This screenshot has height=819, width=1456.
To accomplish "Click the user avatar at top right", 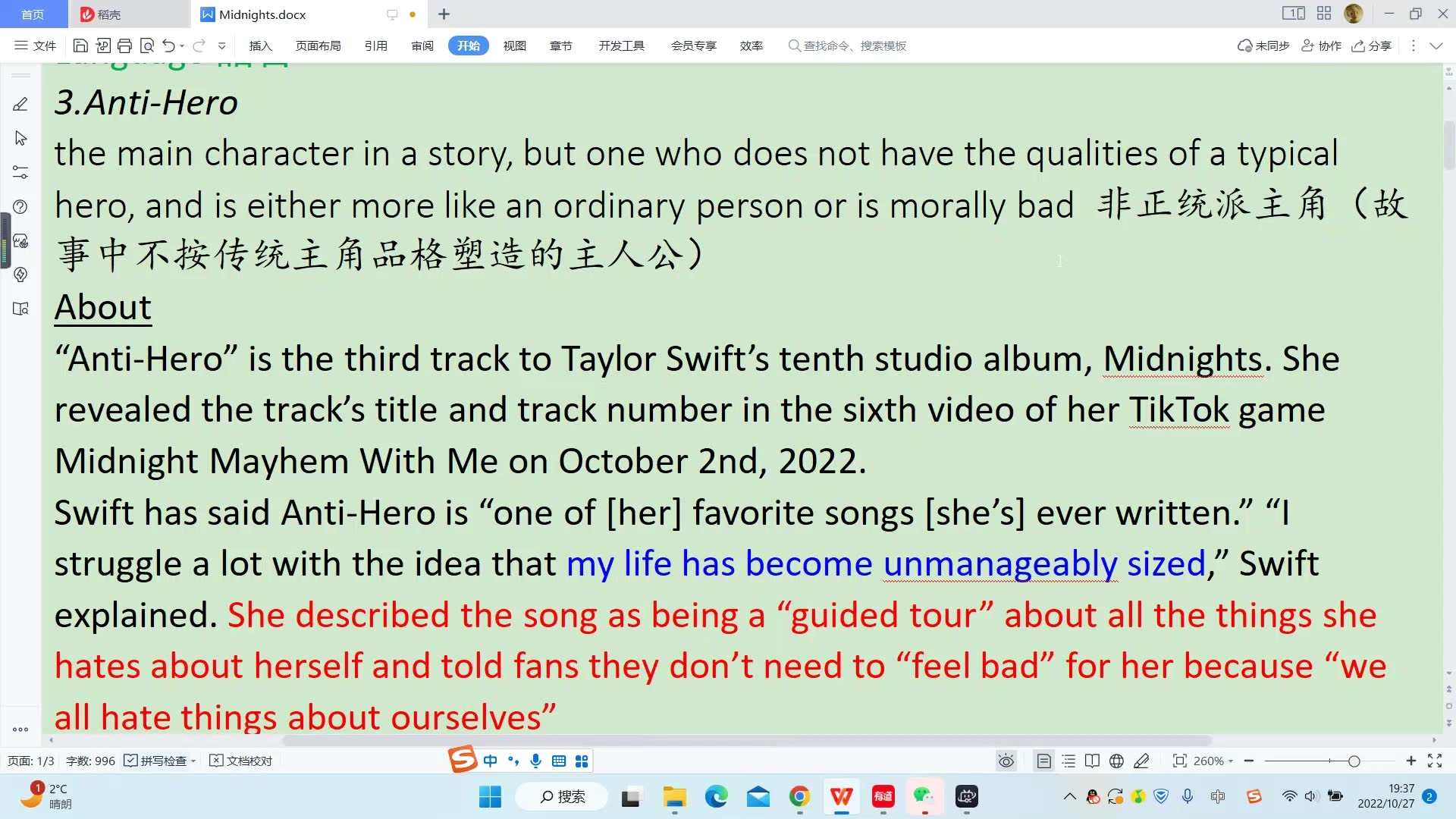I will click(1354, 14).
